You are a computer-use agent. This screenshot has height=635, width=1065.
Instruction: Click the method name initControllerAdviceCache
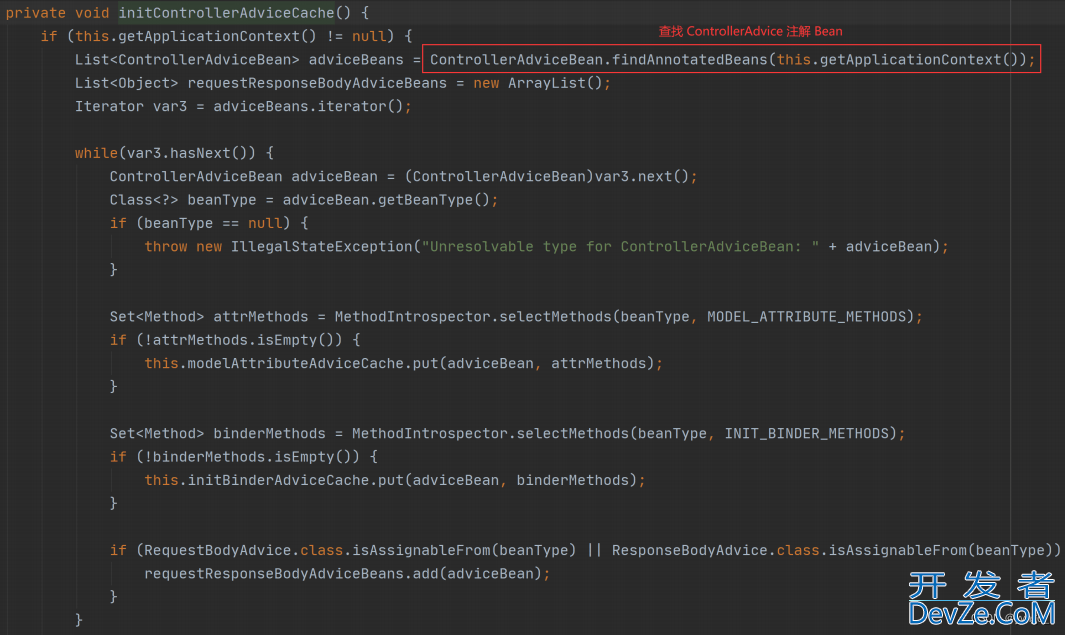click(226, 13)
